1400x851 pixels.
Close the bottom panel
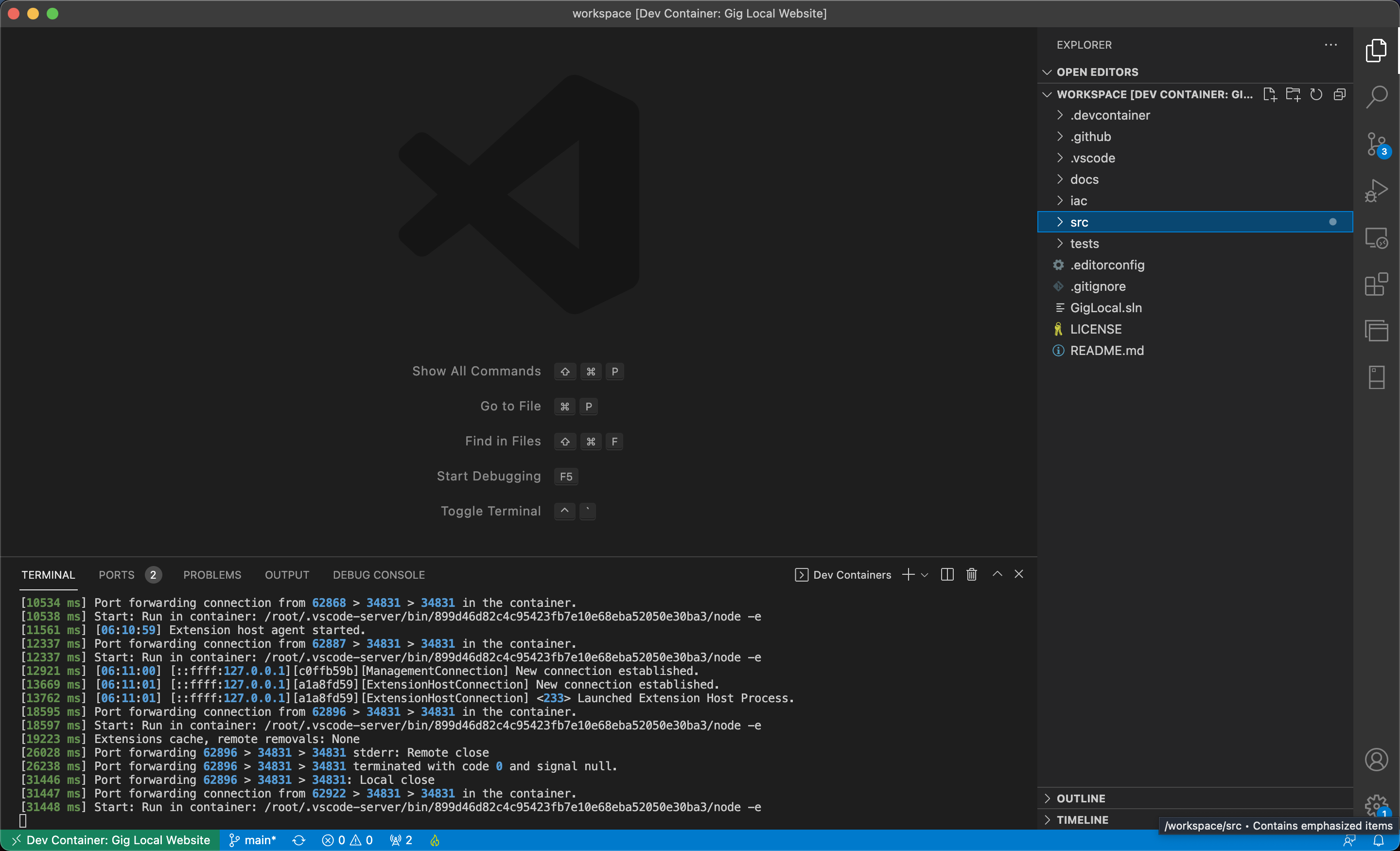(1019, 574)
